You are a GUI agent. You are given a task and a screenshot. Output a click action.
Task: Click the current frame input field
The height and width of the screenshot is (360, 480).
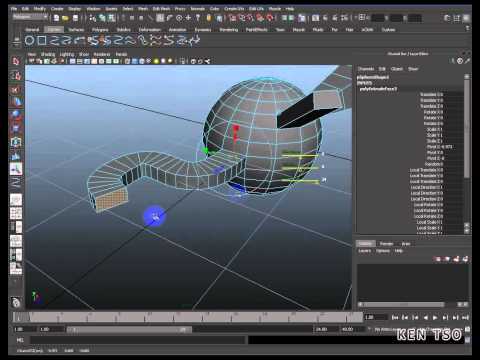(376, 317)
